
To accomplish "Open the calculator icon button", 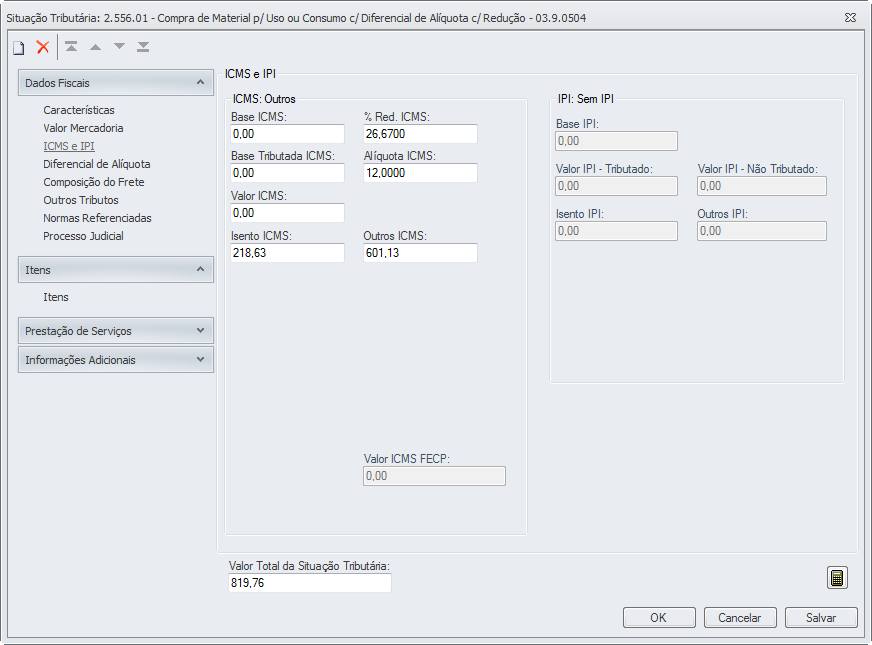I will pos(837,578).
